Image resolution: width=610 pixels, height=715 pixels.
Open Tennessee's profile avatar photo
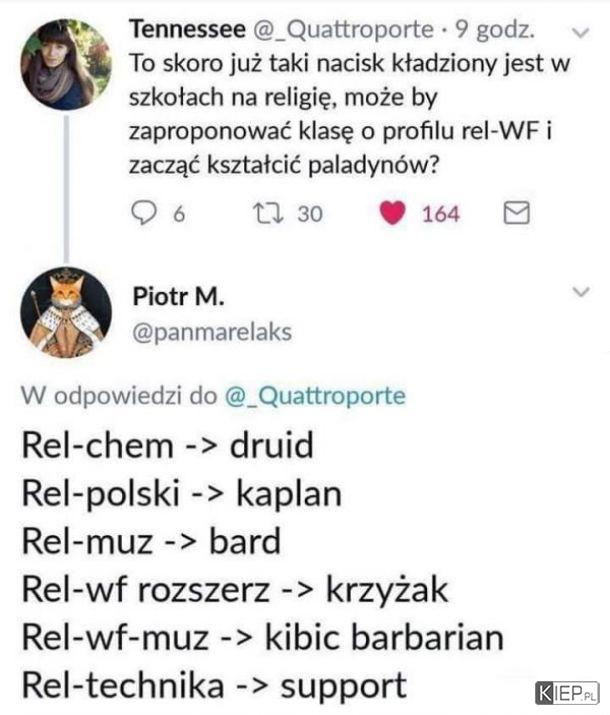[x=66, y=64]
